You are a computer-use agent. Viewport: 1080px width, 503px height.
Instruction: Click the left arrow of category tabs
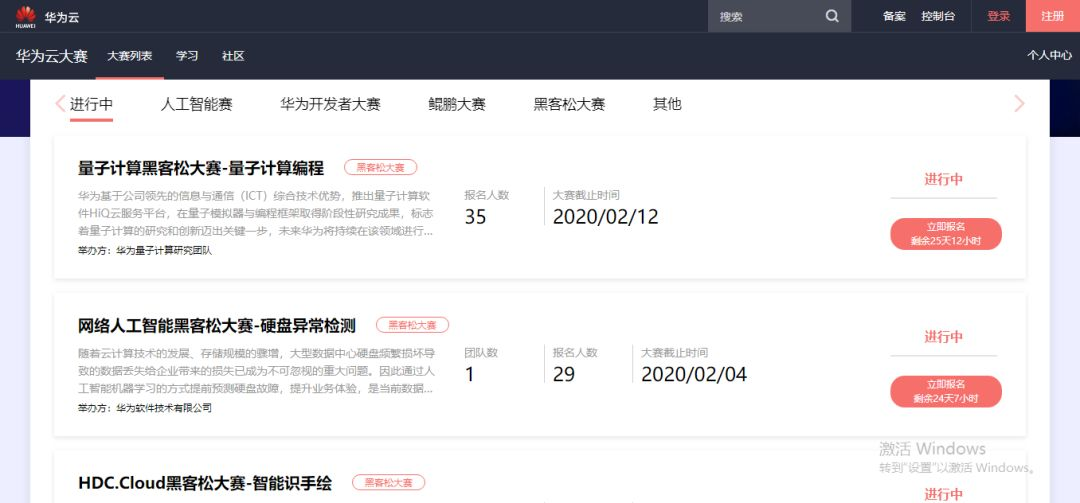(x=60, y=103)
